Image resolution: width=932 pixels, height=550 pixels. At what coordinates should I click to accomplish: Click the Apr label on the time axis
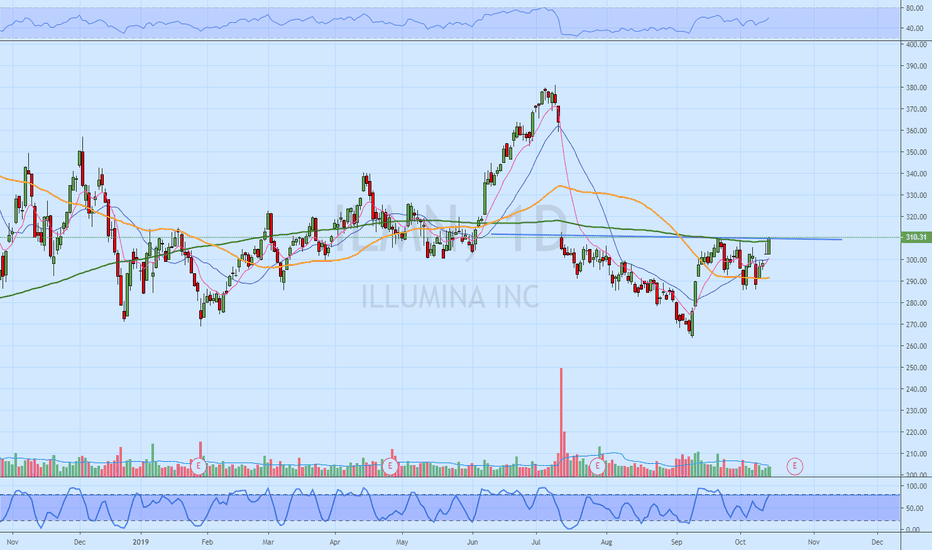pyautogui.click(x=335, y=542)
